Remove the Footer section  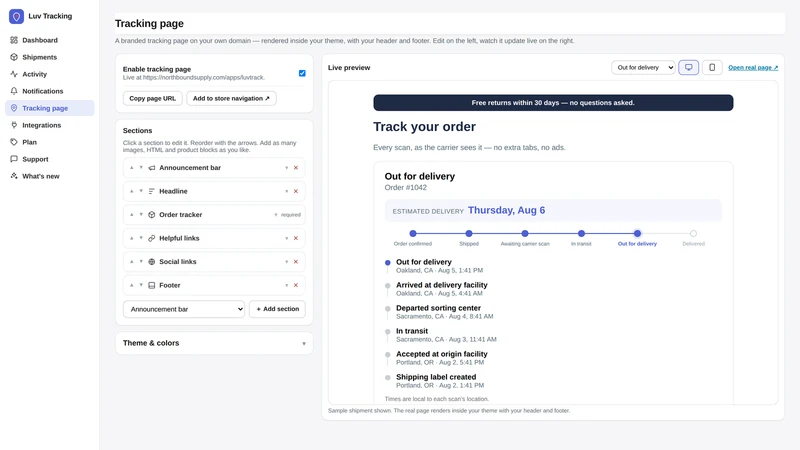pos(296,285)
